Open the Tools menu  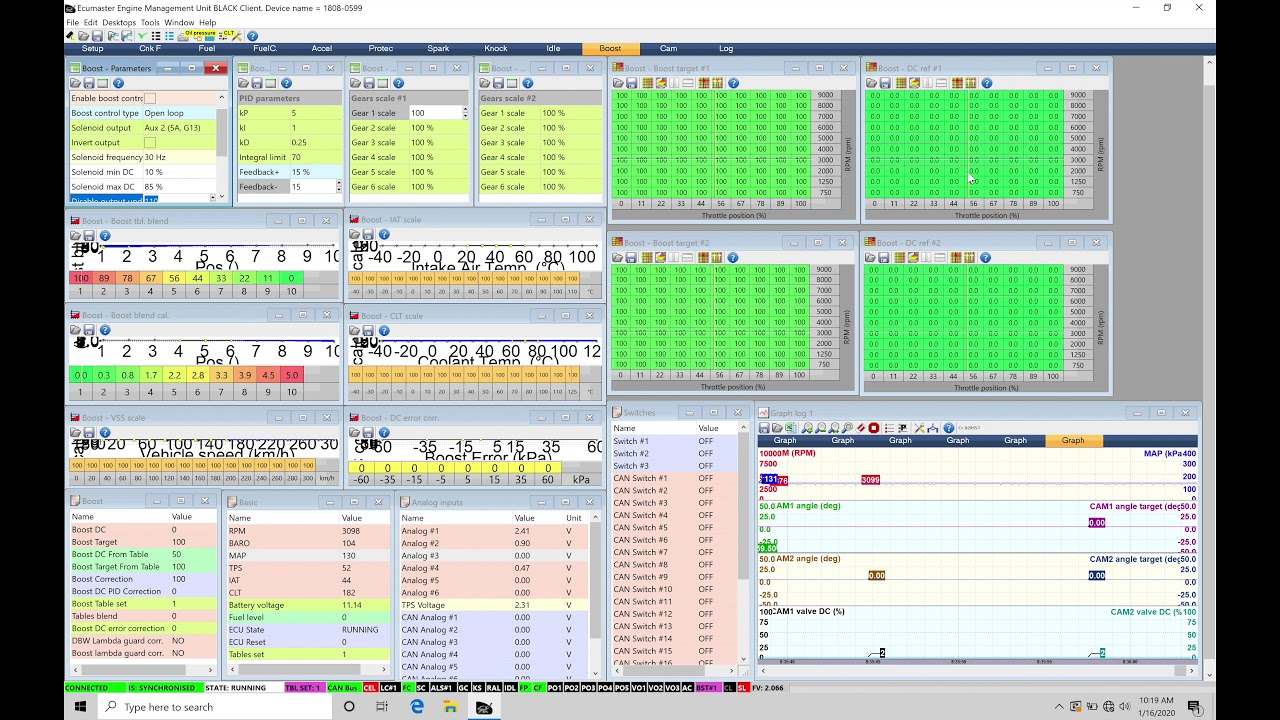click(150, 22)
